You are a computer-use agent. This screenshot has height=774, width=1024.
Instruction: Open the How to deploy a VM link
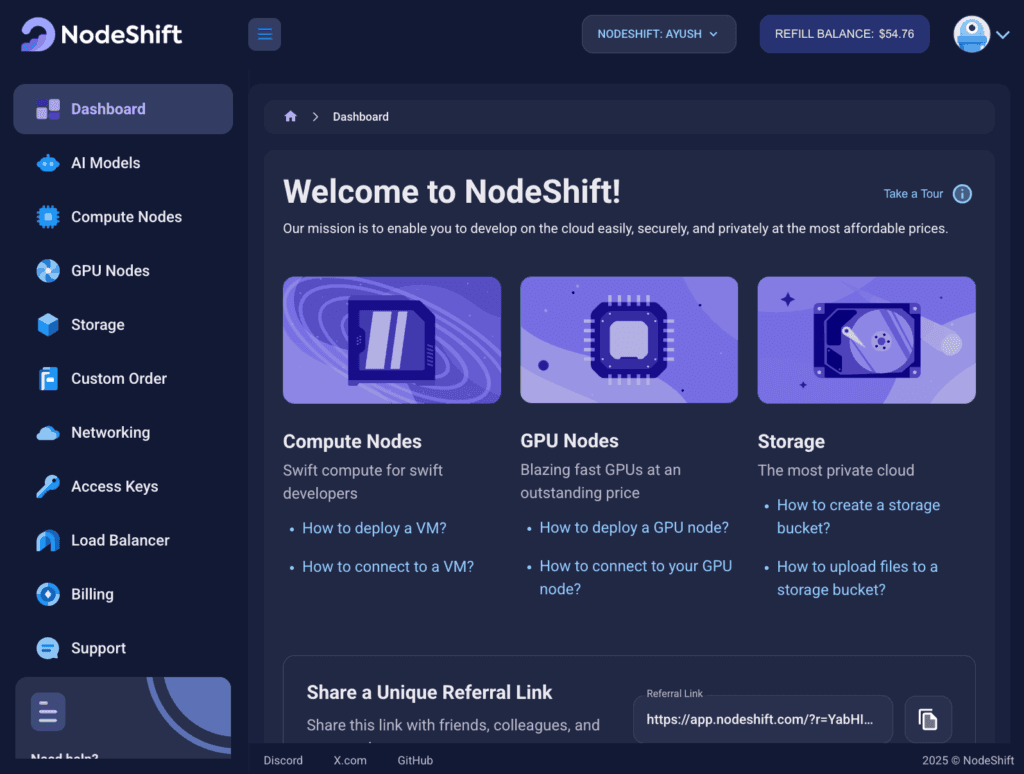(x=374, y=528)
